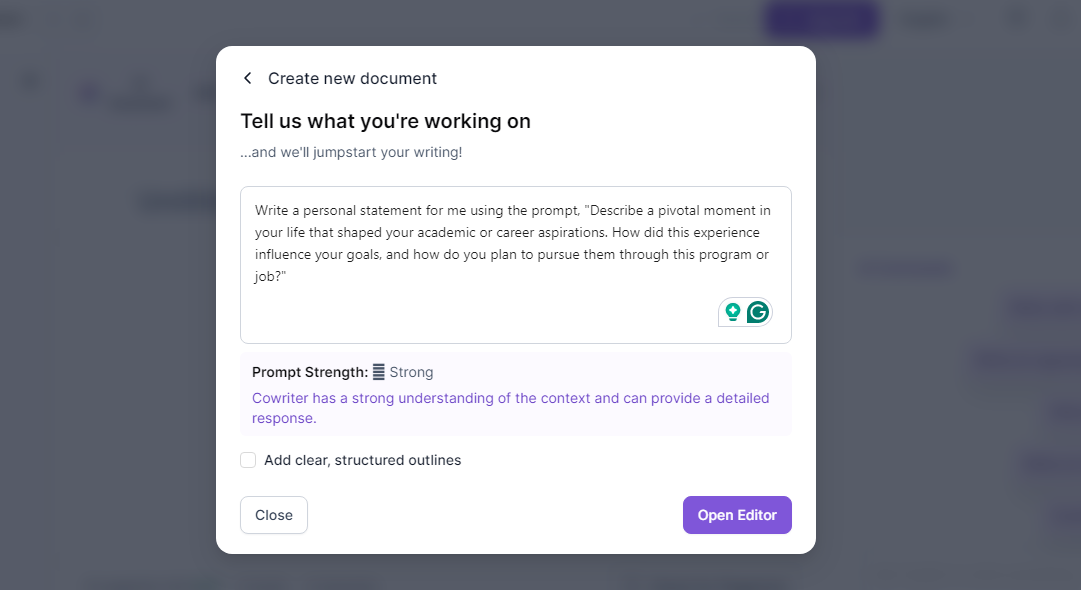Click the blurred purple button behind the dialog
The width and height of the screenshot is (1081, 590).
(822, 19)
